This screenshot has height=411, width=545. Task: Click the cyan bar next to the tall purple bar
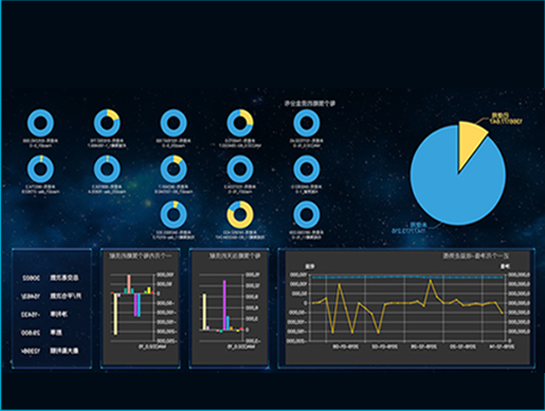(228, 323)
